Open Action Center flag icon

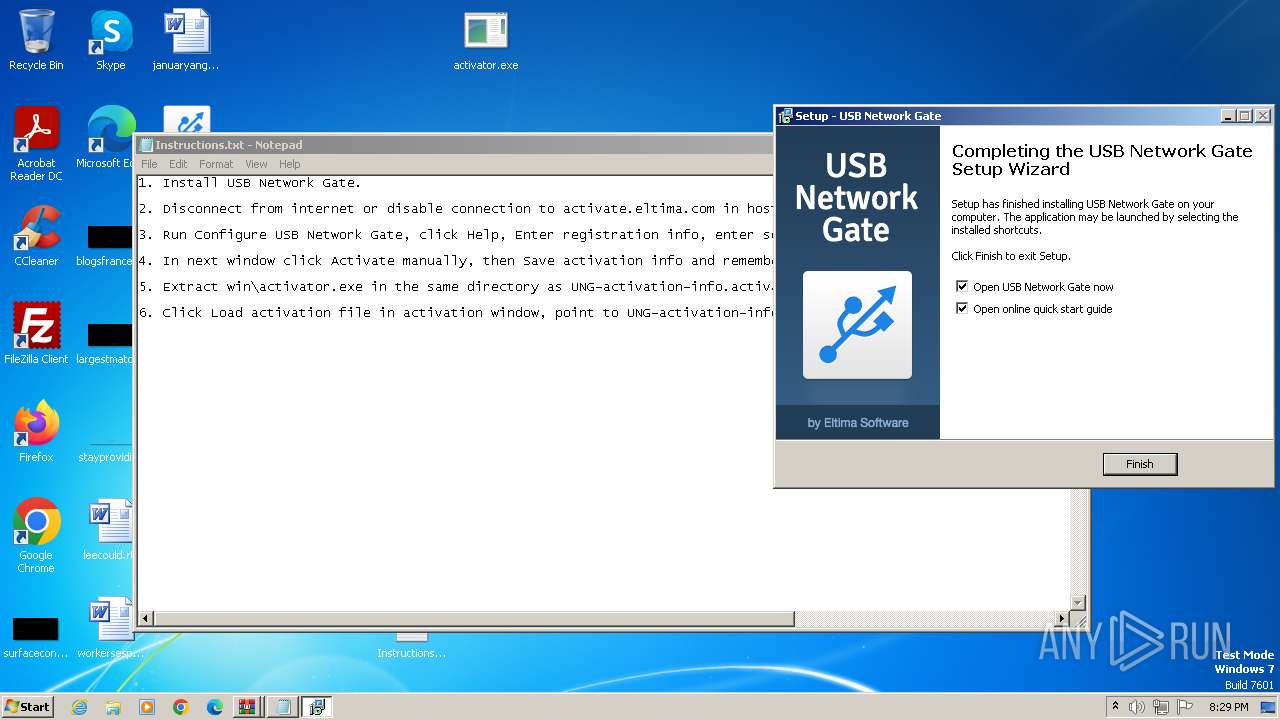click(1184, 707)
